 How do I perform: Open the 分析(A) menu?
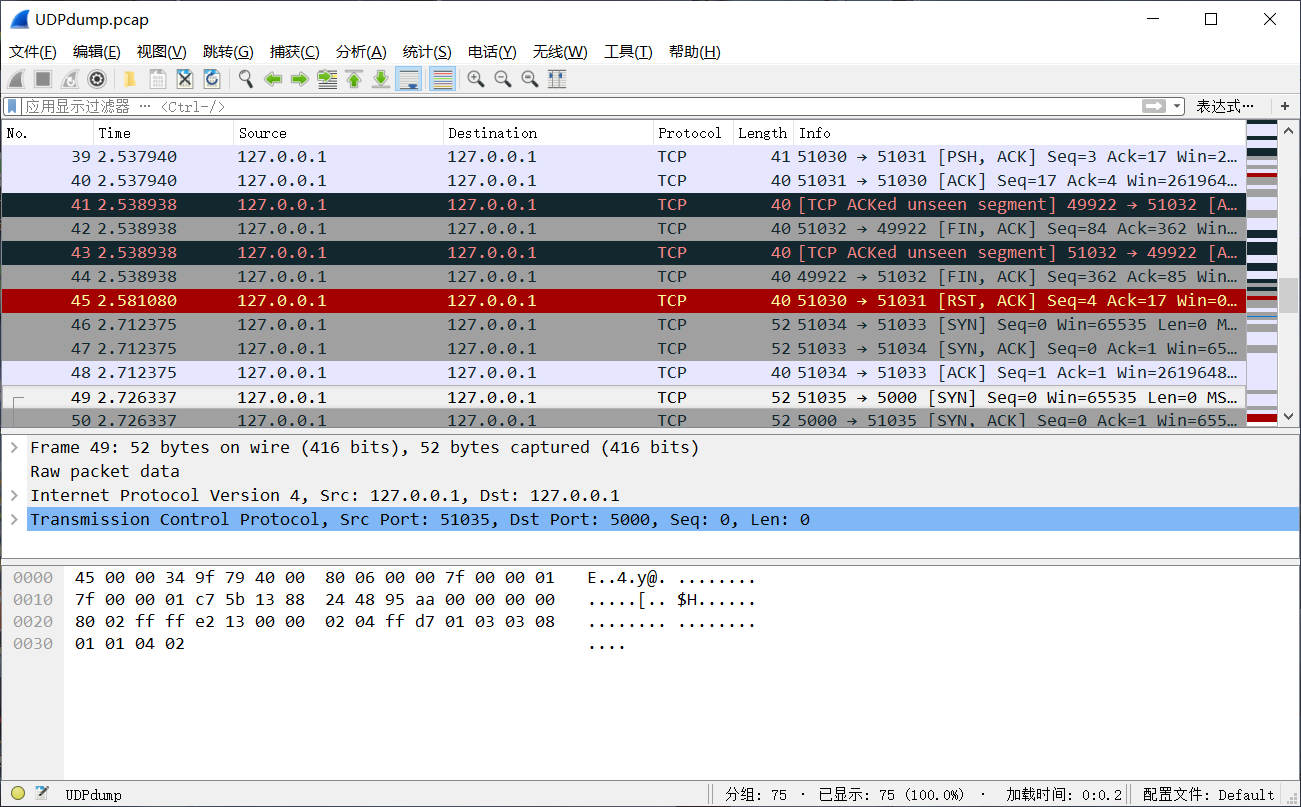[x=361, y=52]
